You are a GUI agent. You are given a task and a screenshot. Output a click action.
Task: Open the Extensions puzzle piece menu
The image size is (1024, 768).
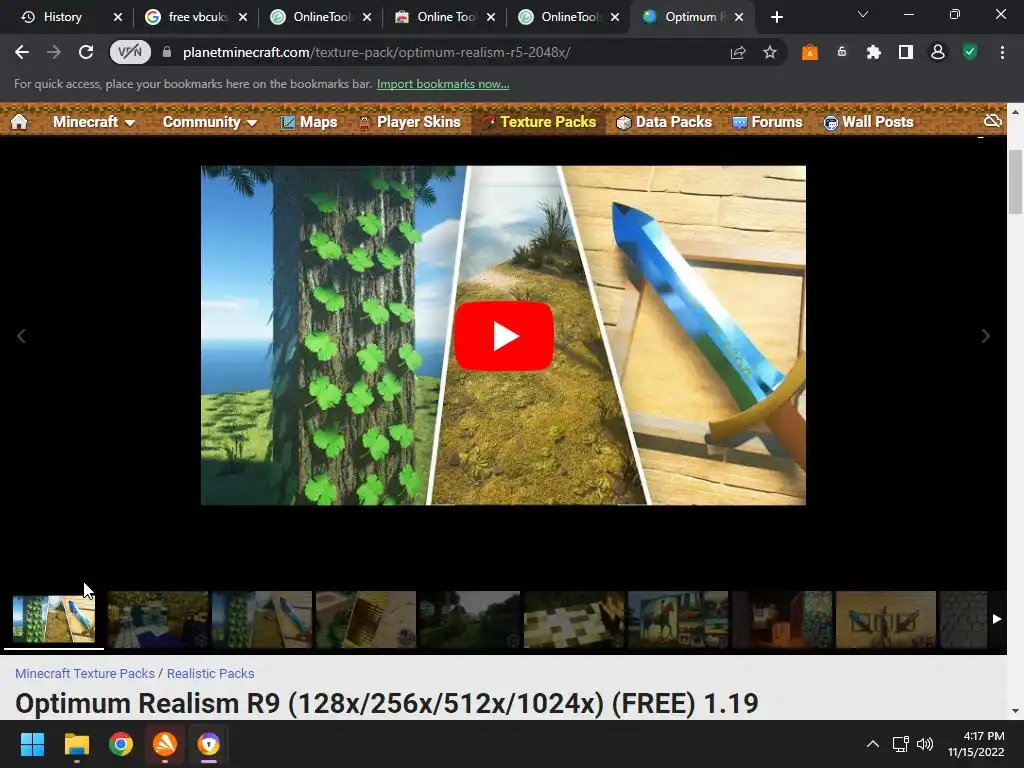(874, 52)
